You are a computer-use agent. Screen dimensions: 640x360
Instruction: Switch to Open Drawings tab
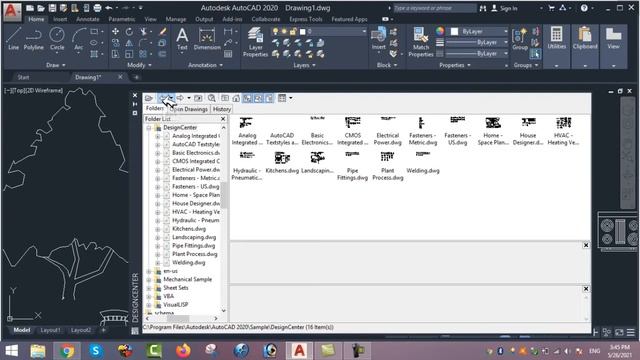pos(189,109)
